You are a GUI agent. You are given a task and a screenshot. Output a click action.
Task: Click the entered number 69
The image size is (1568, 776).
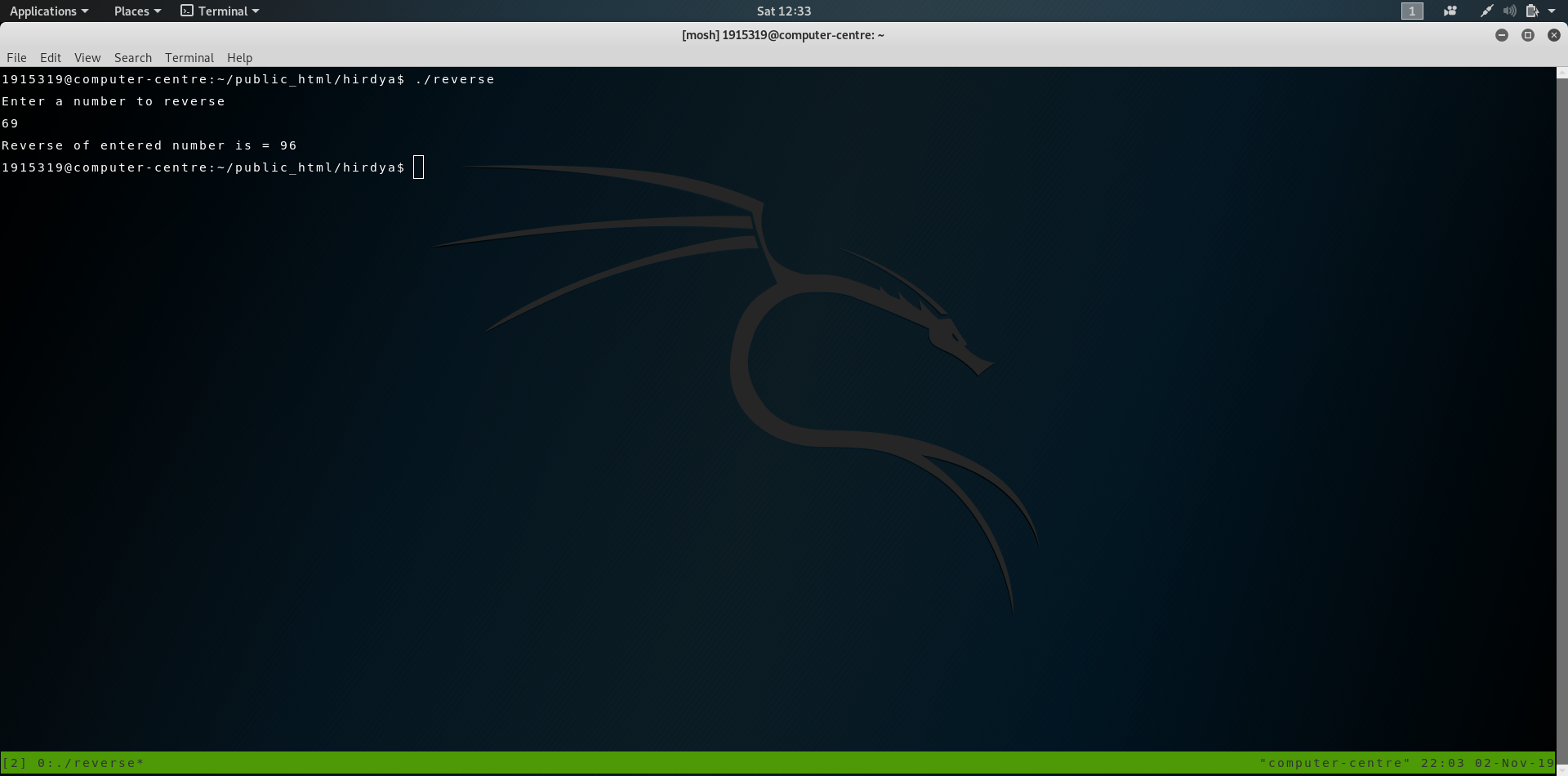tap(10, 123)
